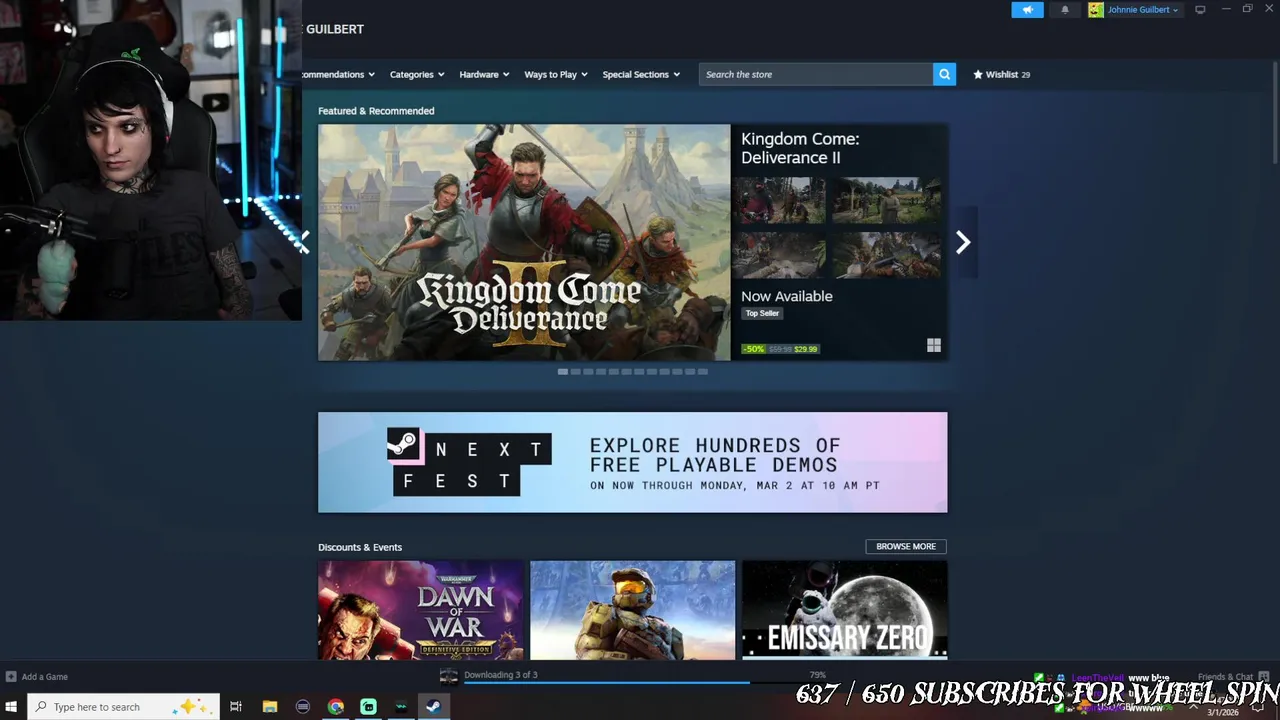Click the Steam announcements megaphone icon
Image resolution: width=1280 pixels, height=720 pixels.
point(1027,10)
